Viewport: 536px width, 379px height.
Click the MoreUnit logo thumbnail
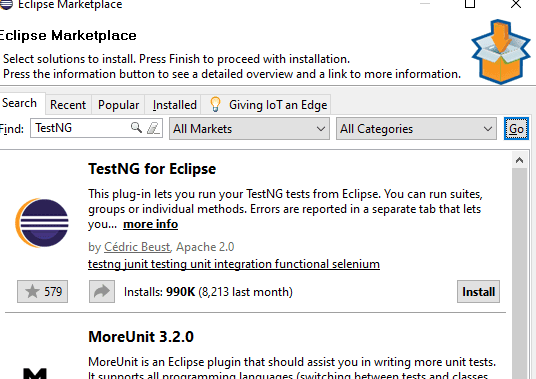pyautogui.click(x=35, y=373)
